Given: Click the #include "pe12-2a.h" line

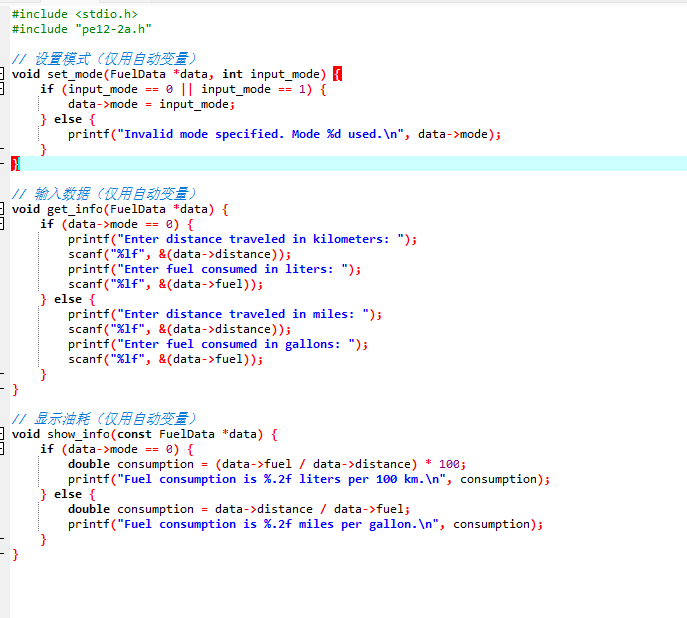Looking at the screenshot, I should (81, 29).
